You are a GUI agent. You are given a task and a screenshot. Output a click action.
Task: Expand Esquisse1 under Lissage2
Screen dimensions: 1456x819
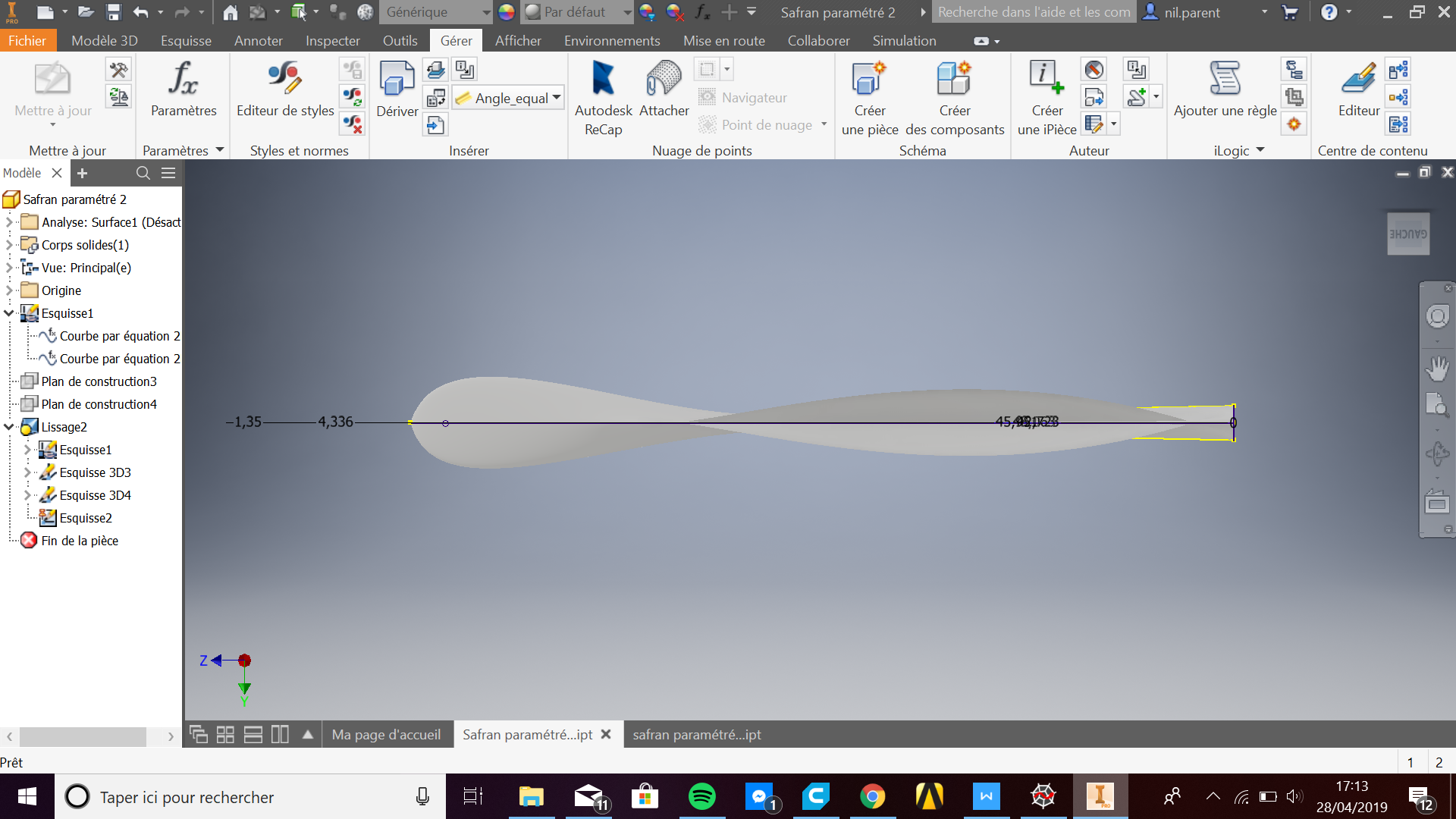click(29, 449)
